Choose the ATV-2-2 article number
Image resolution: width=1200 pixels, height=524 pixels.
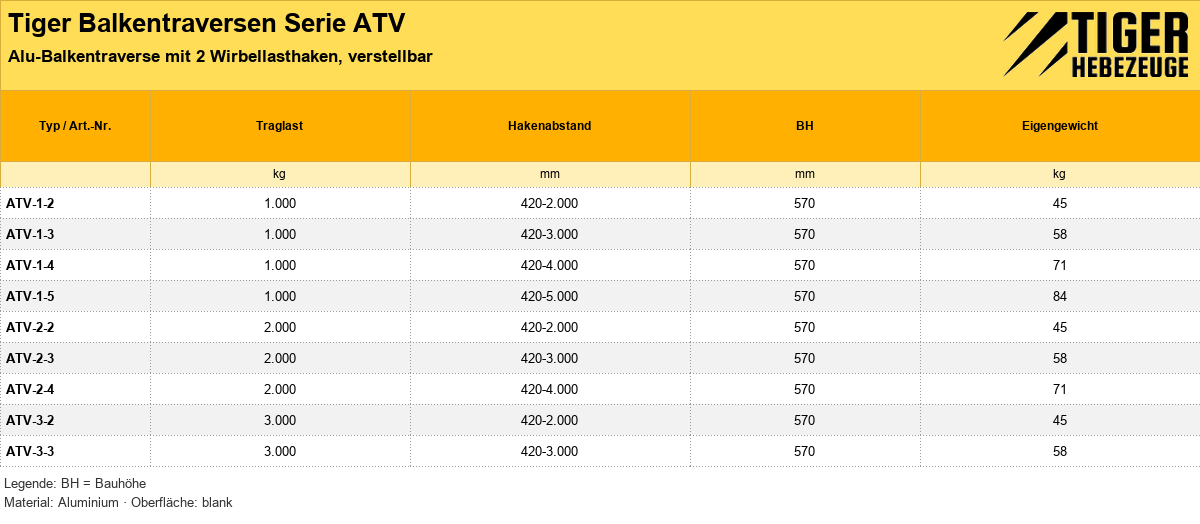tap(30, 327)
